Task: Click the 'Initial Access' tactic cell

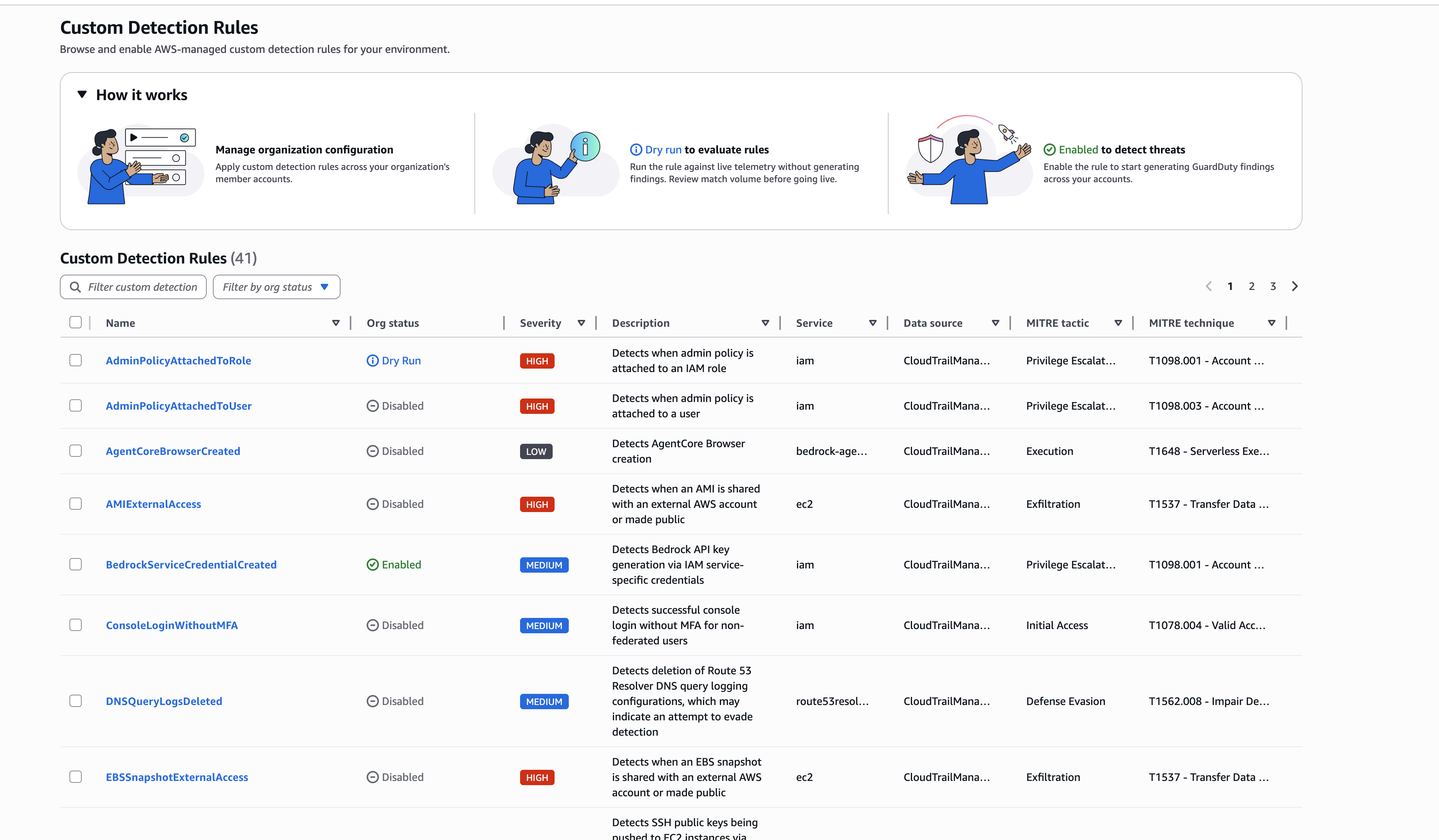Action: 1057,625
